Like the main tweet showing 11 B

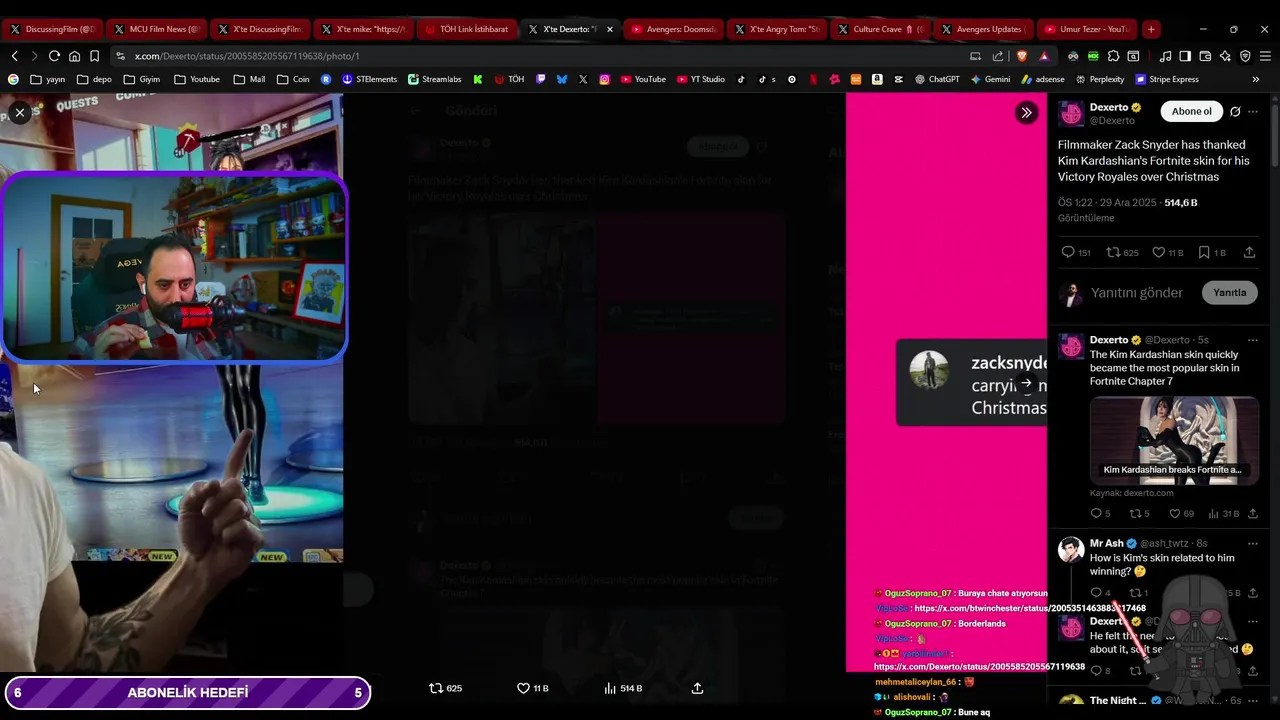tap(1168, 253)
